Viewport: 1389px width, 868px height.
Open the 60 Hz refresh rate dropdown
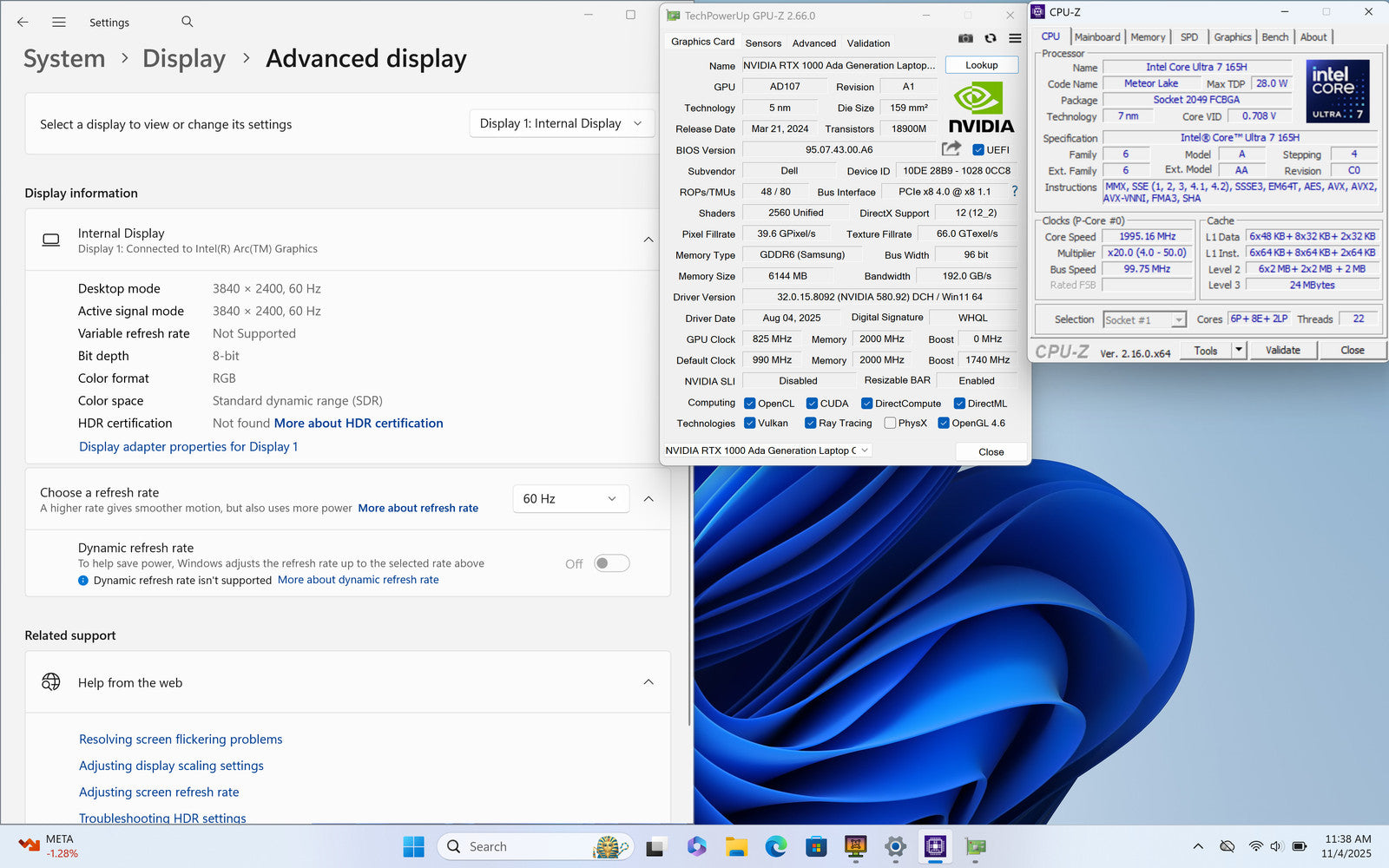(569, 498)
